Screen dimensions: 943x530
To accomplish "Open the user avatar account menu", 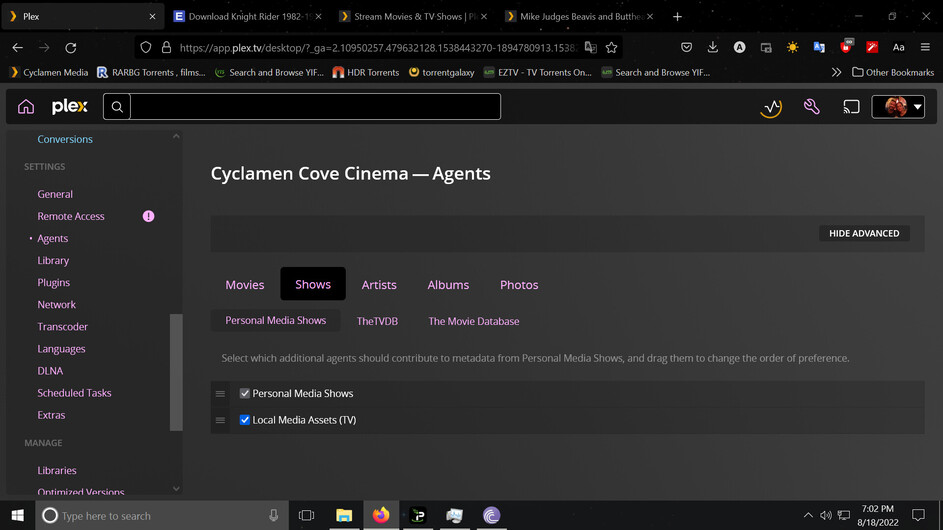I will 898,107.
